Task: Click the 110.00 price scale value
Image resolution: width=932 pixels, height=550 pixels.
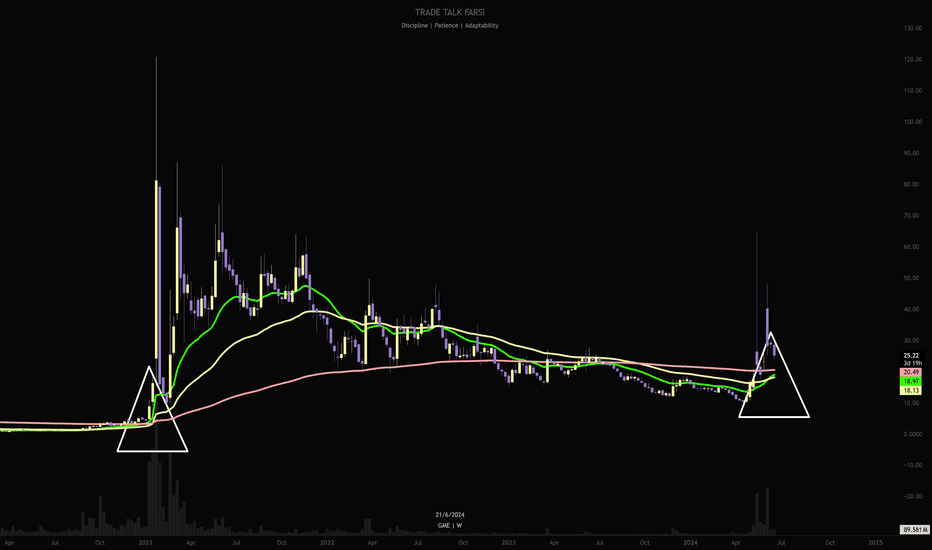Action: click(x=912, y=91)
